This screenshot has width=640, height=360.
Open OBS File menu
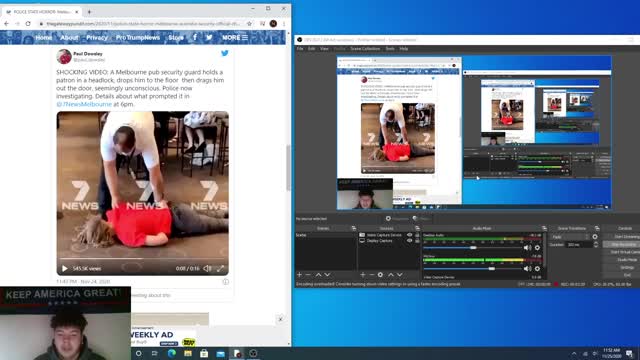pyautogui.click(x=300, y=49)
